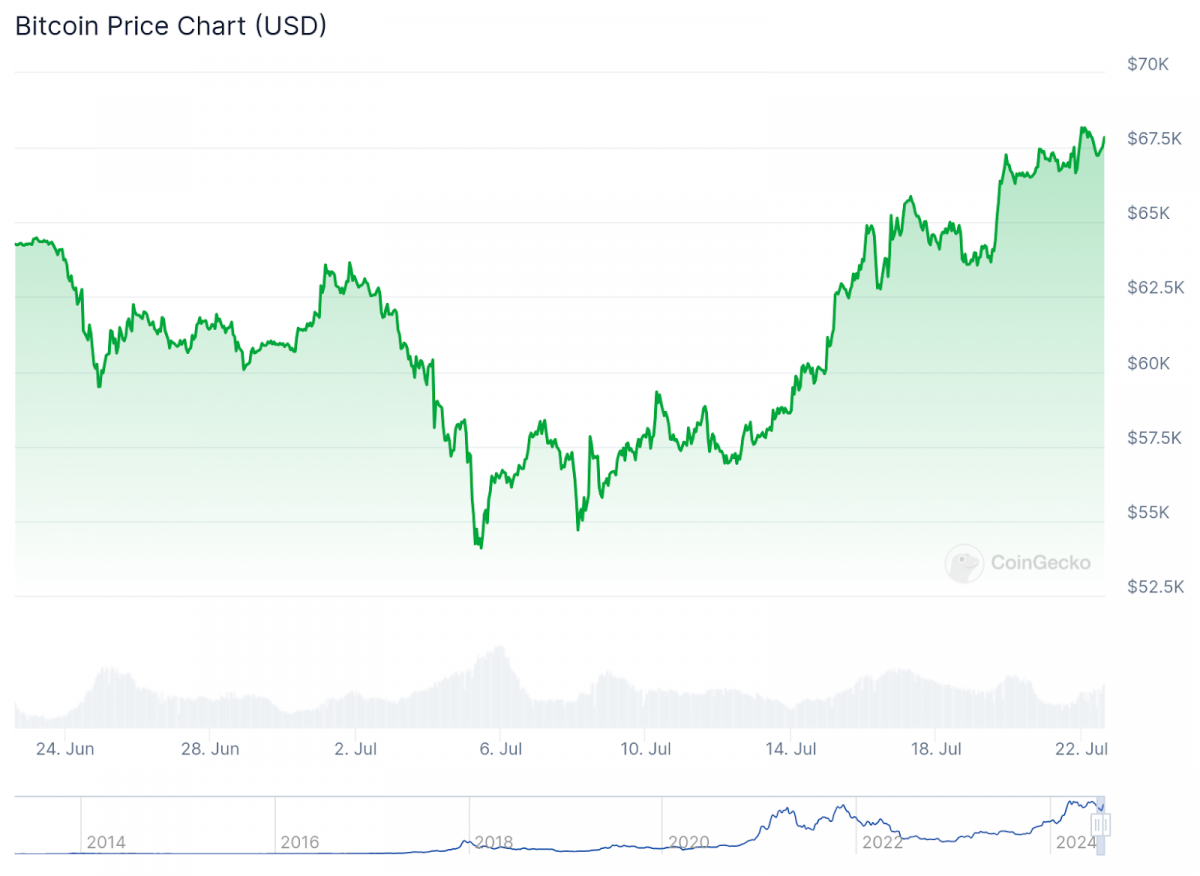This screenshot has height=876, width=1200.
Task: Click the 2022 label in the navigator
Action: tap(882, 842)
